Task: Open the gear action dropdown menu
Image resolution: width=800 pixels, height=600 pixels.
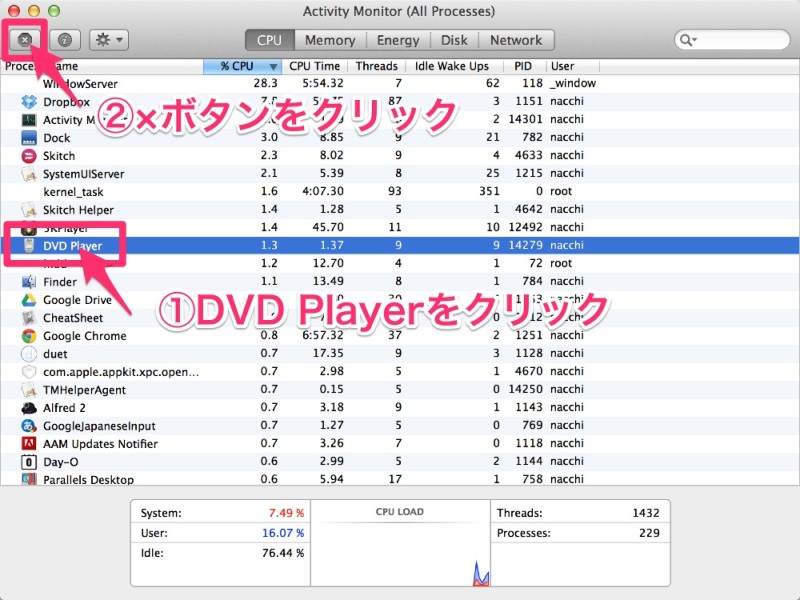Action: (109, 40)
